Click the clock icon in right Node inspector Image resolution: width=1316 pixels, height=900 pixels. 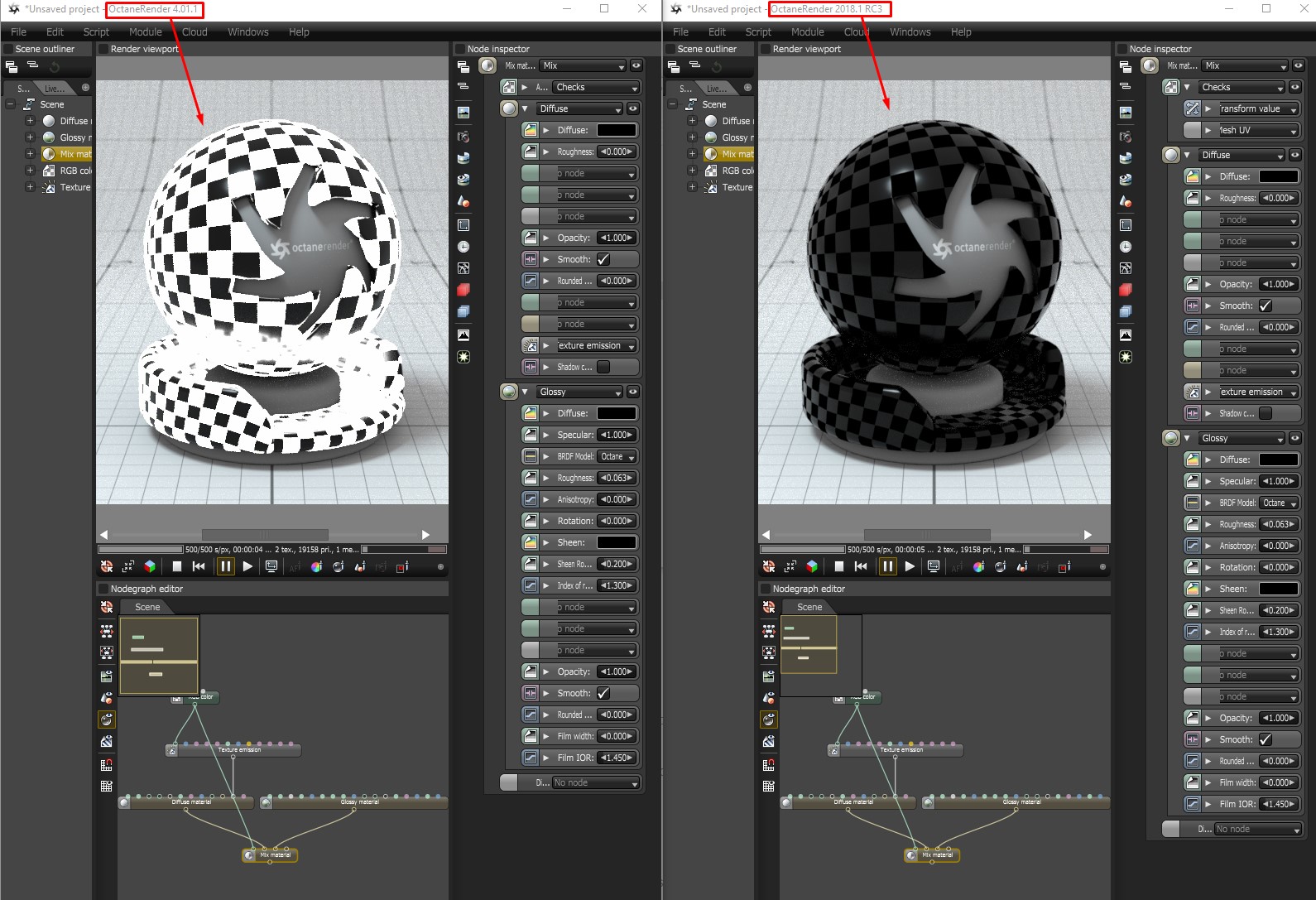(1126, 247)
